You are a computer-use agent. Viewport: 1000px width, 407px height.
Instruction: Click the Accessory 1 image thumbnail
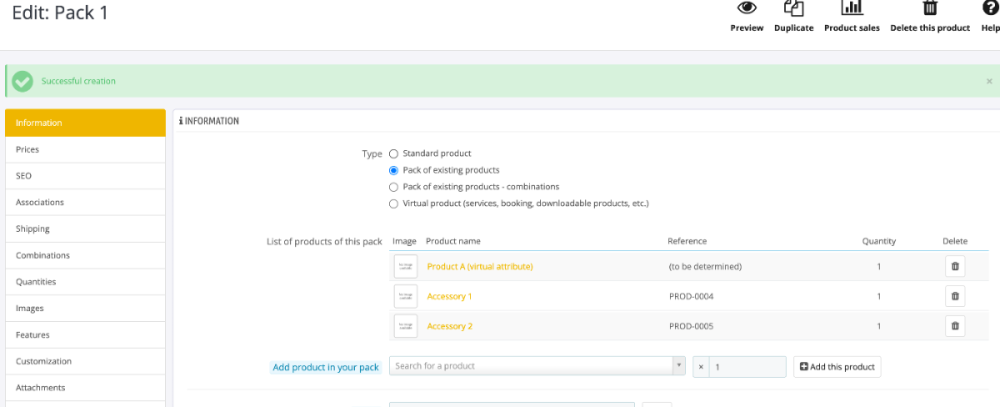406,296
